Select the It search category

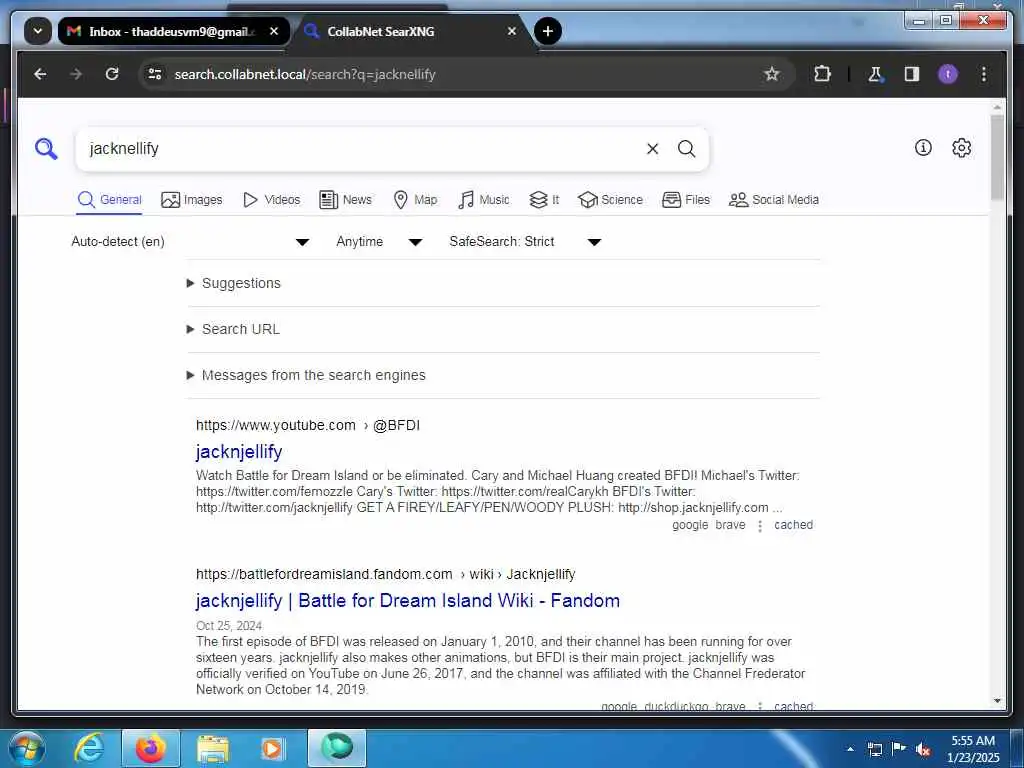click(544, 200)
